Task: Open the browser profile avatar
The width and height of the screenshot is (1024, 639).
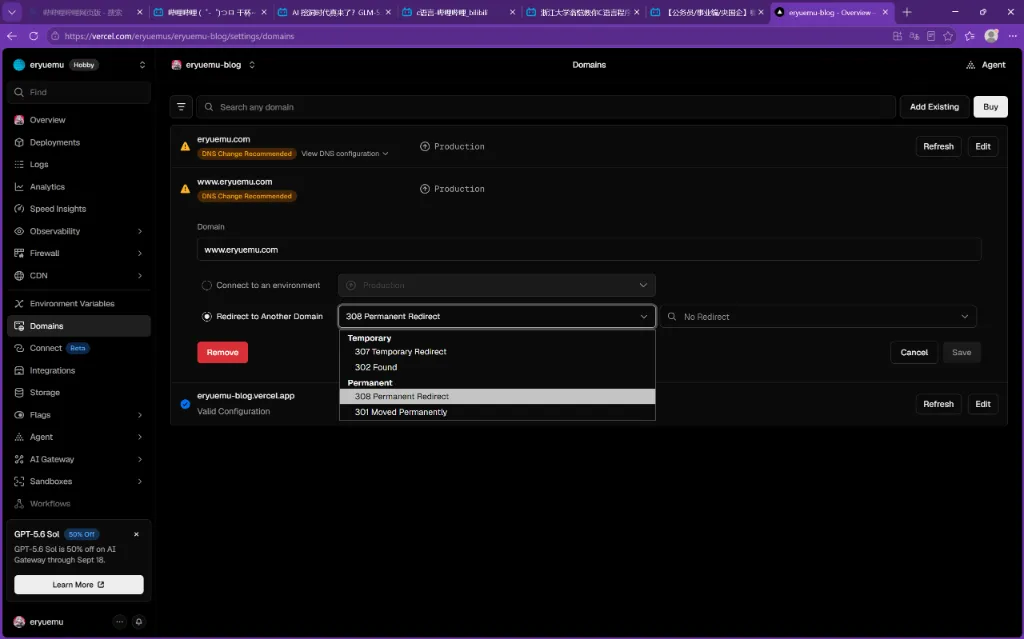Action: pyautogui.click(x=991, y=36)
